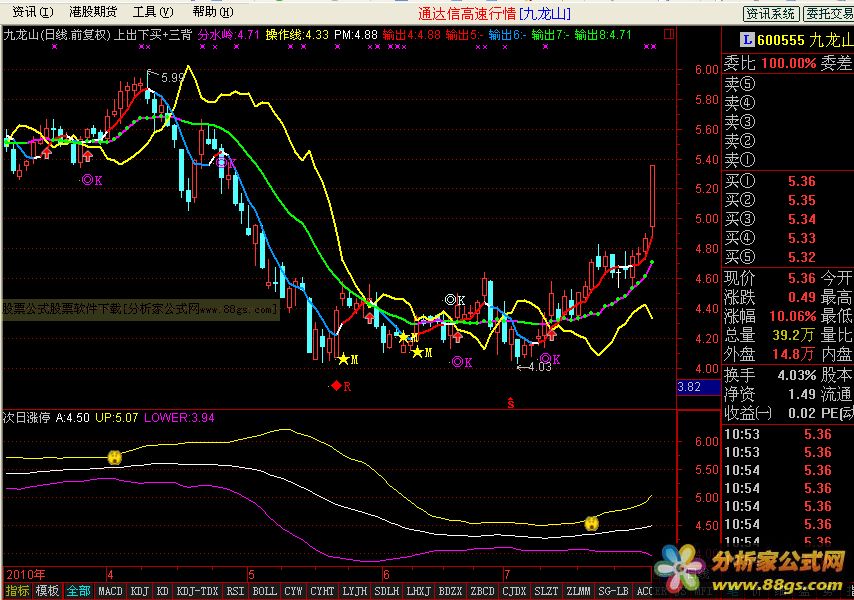Click the chart title 九龙山(日线.前复权)
Viewport: 854px width, 600px height.
[57, 35]
